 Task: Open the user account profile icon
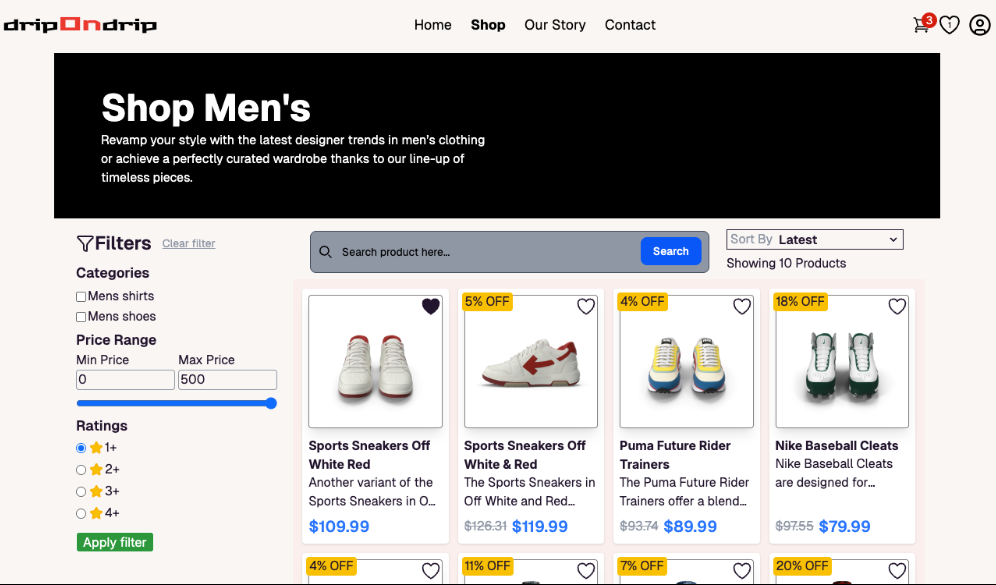click(979, 25)
